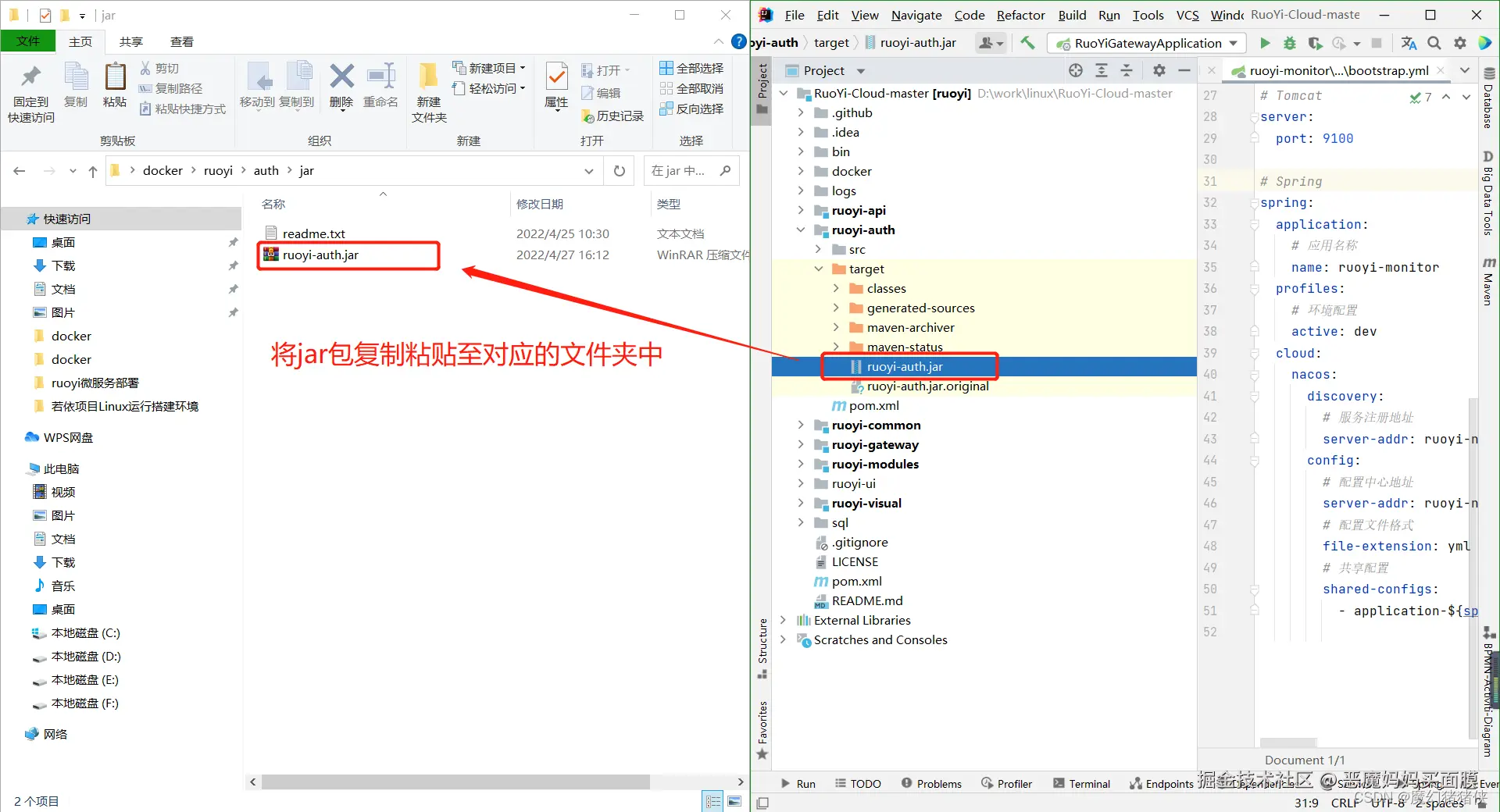
Task: Click IntelliJ Build hammer icon
Action: tap(1027, 43)
